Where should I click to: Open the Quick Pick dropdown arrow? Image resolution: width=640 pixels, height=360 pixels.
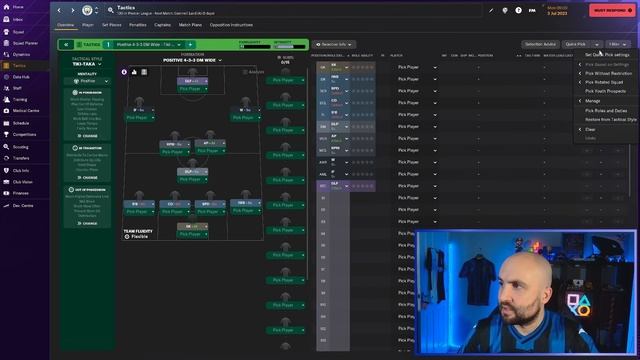click(x=597, y=44)
